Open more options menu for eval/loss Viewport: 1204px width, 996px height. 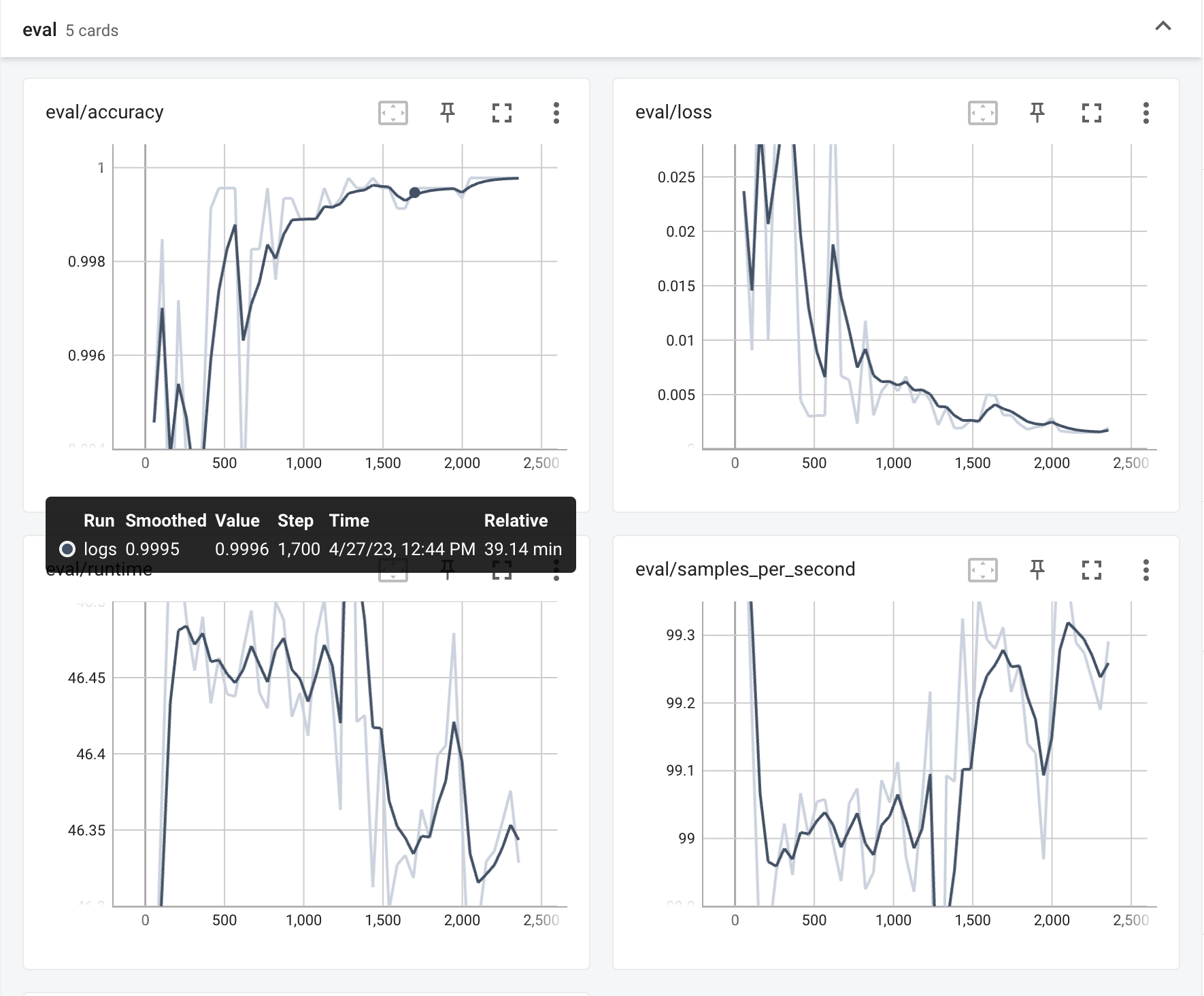click(1146, 113)
